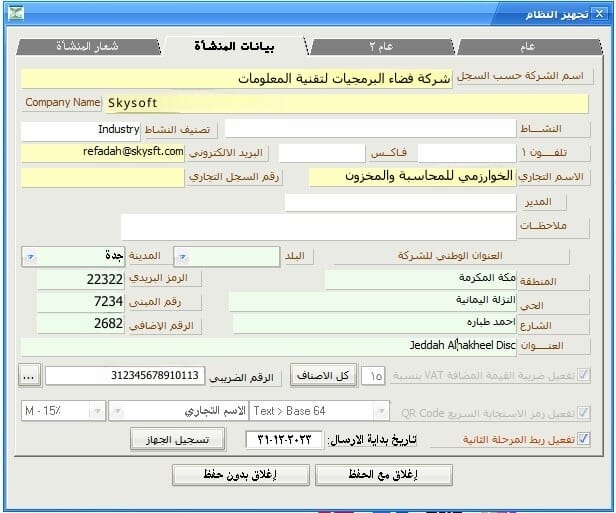Image resolution: width=616 pixels, height=513 pixels.
Task: Toggle the VAT activation checkbox
Action: point(583,375)
